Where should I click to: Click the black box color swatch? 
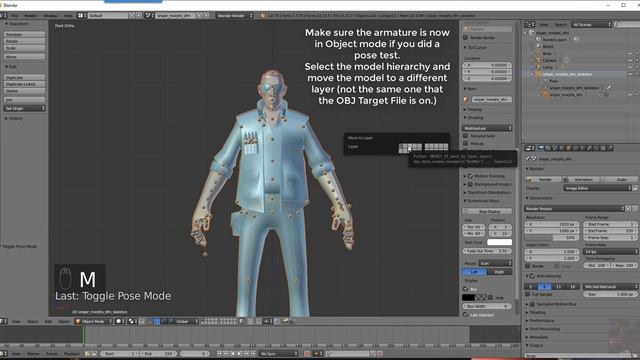click(x=468, y=298)
